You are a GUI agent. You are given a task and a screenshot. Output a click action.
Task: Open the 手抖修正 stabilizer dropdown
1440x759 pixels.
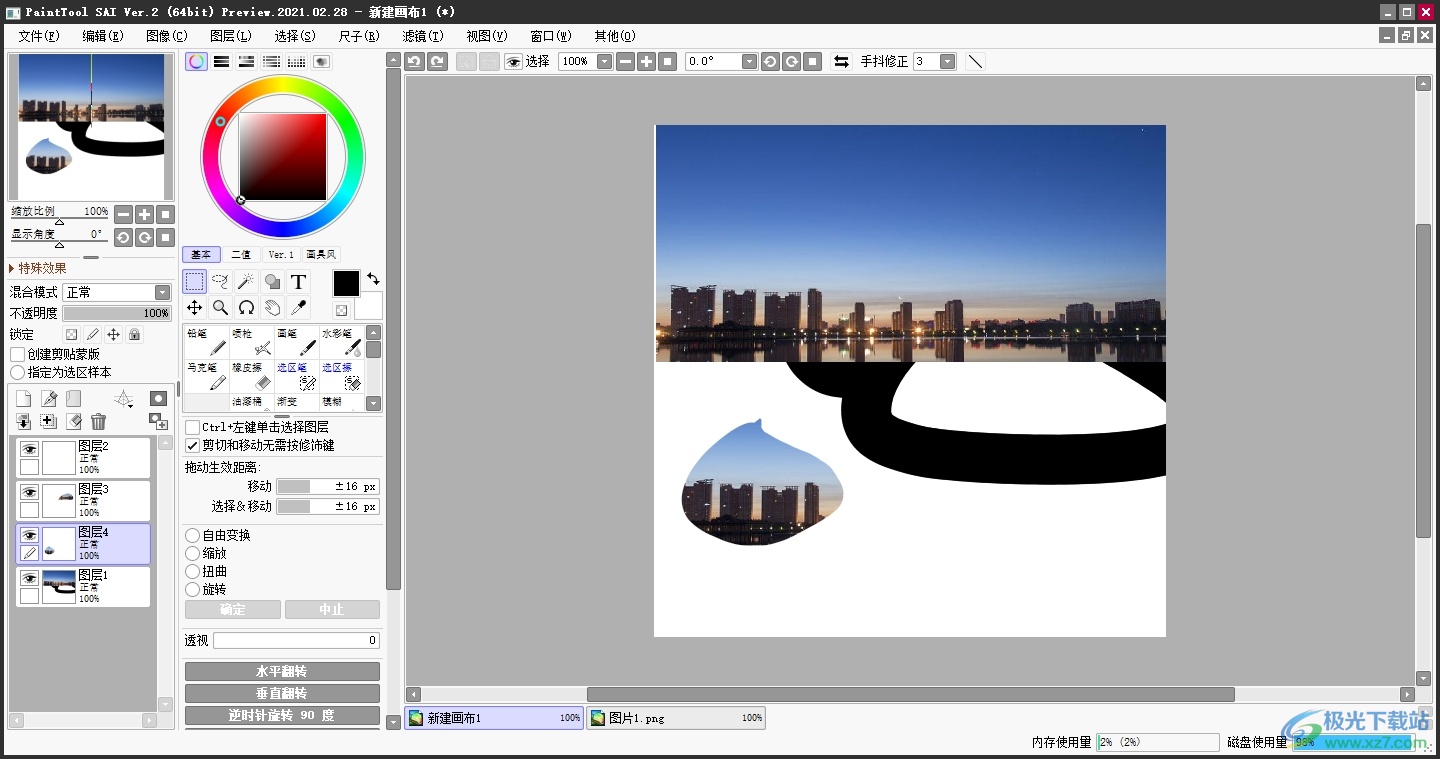[x=947, y=61]
